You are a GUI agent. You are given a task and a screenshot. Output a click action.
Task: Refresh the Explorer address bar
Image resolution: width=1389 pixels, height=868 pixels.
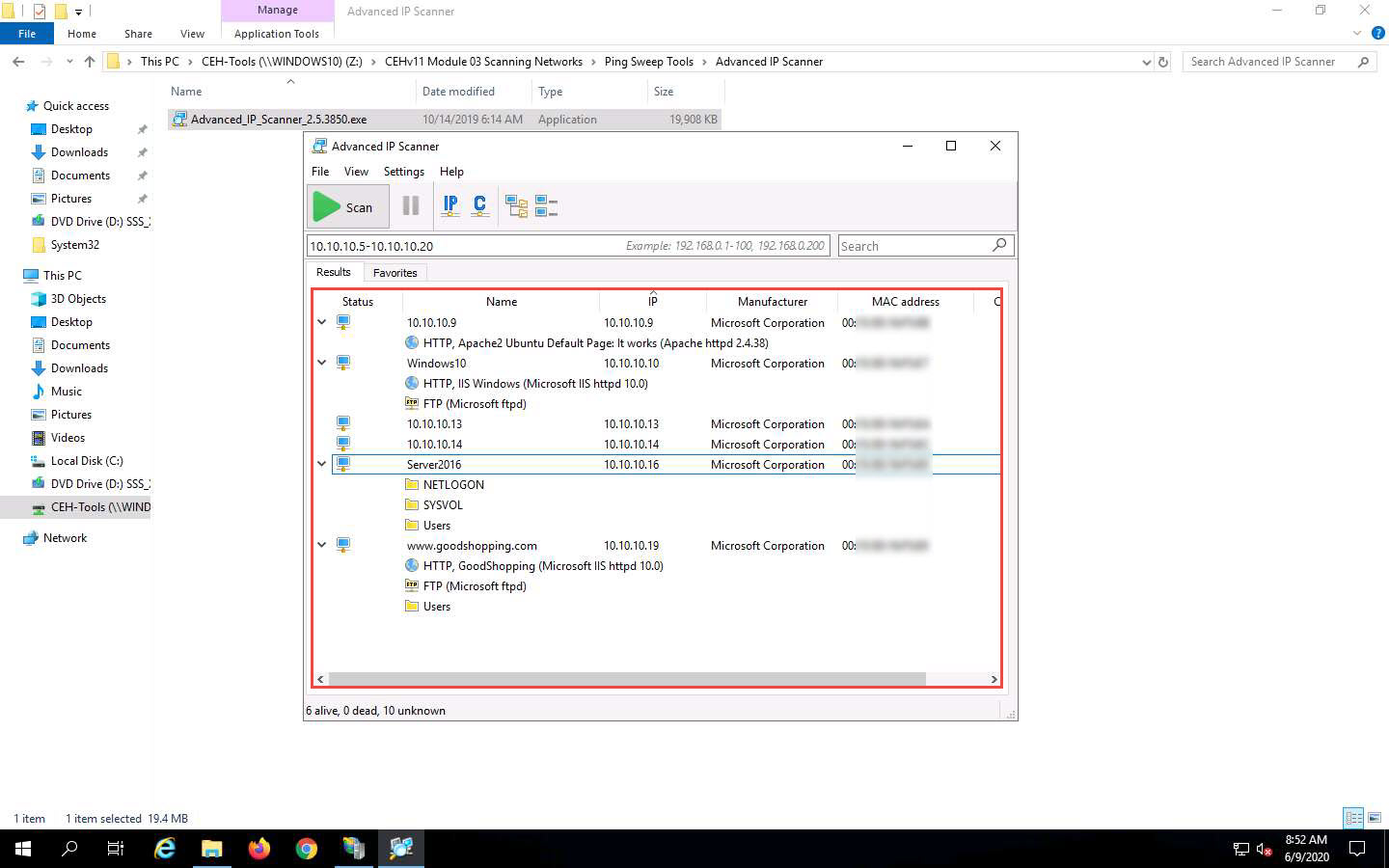(1163, 62)
